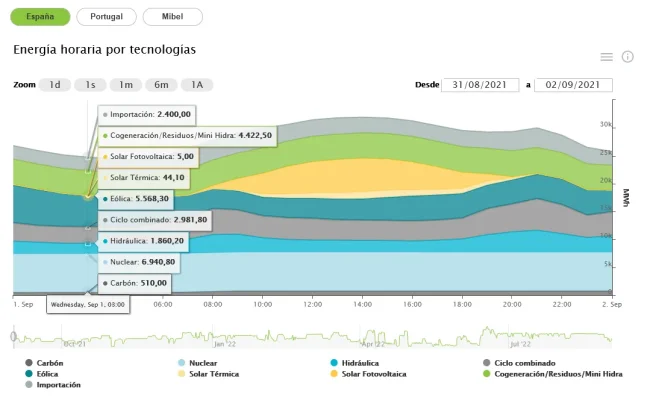This screenshot has width=647, height=400.
Task: Click Cogeneración/Residuos/Mini Hidra: 4.422,50 tooltip
Action: click(187, 135)
